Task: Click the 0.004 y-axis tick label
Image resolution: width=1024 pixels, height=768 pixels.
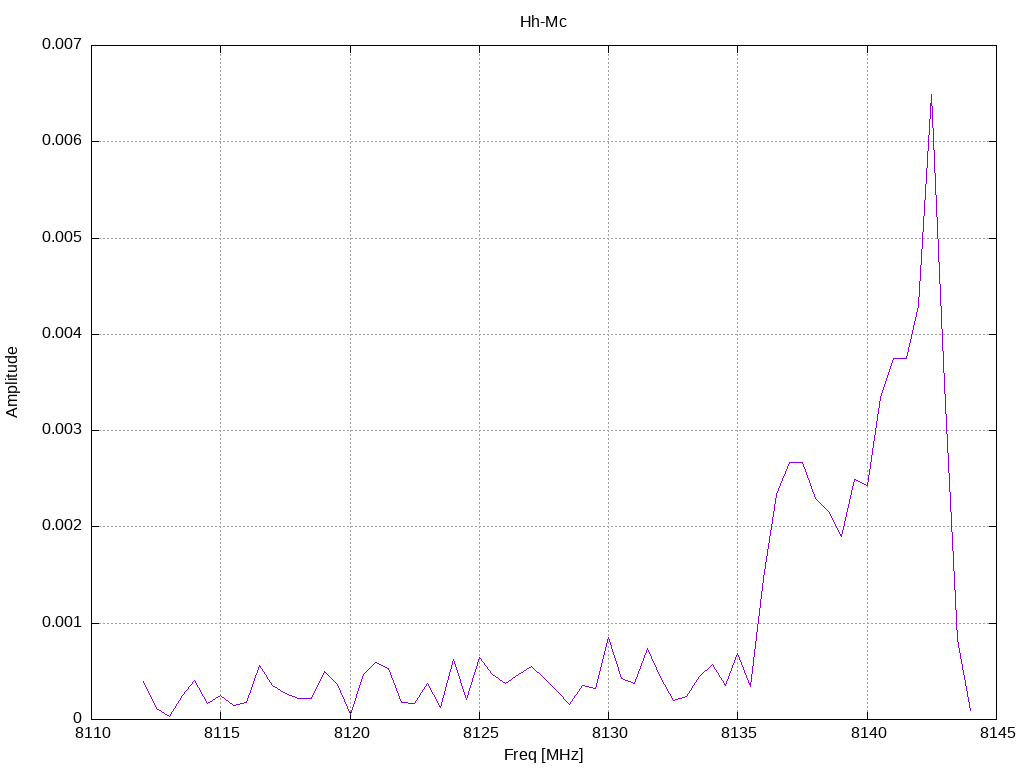Action: click(62, 333)
